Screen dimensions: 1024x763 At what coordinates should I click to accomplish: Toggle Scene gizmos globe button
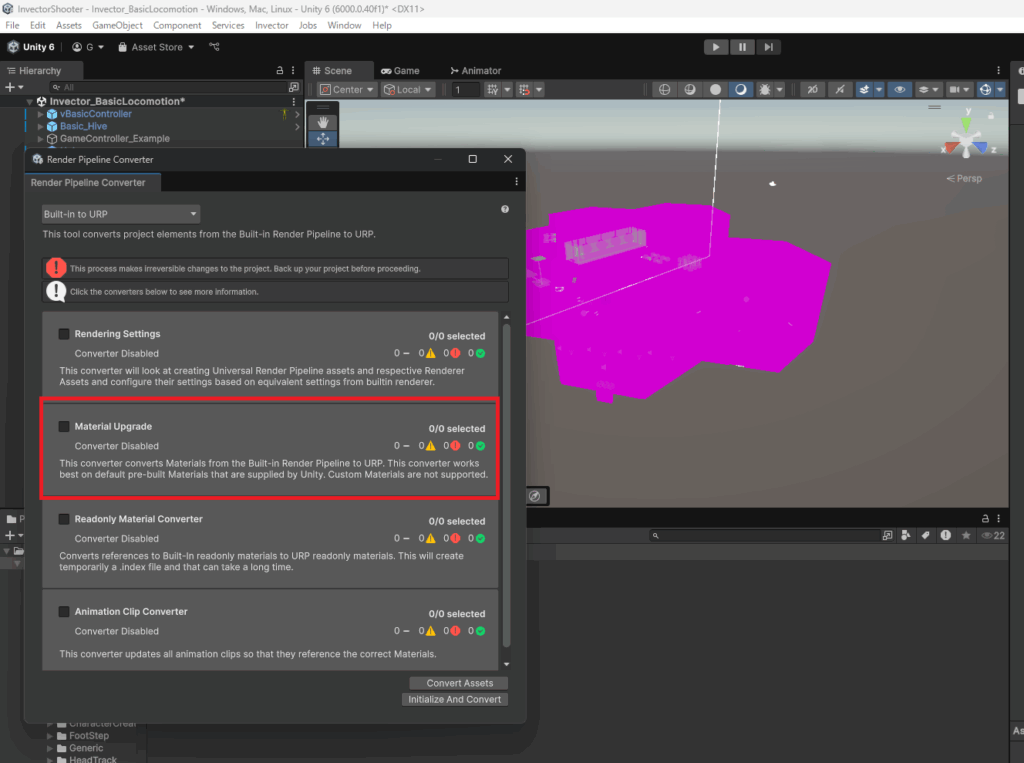(x=985, y=89)
